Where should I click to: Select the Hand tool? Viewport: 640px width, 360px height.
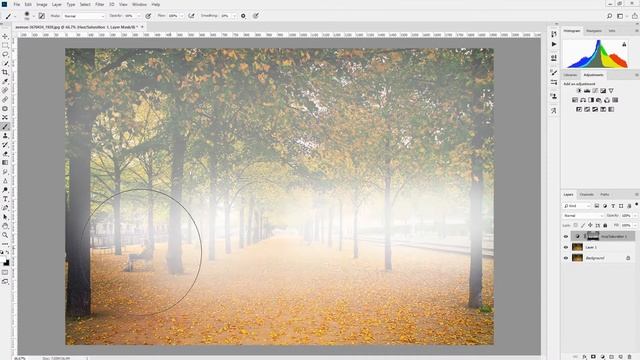(x=5, y=226)
